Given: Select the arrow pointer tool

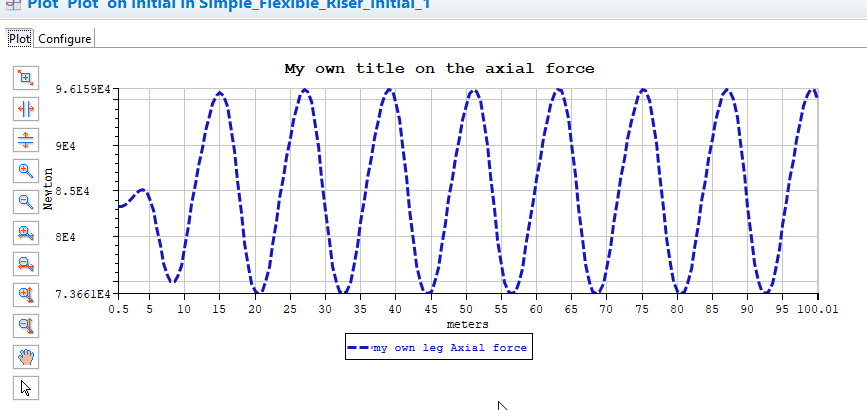Looking at the screenshot, I should point(27,387).
